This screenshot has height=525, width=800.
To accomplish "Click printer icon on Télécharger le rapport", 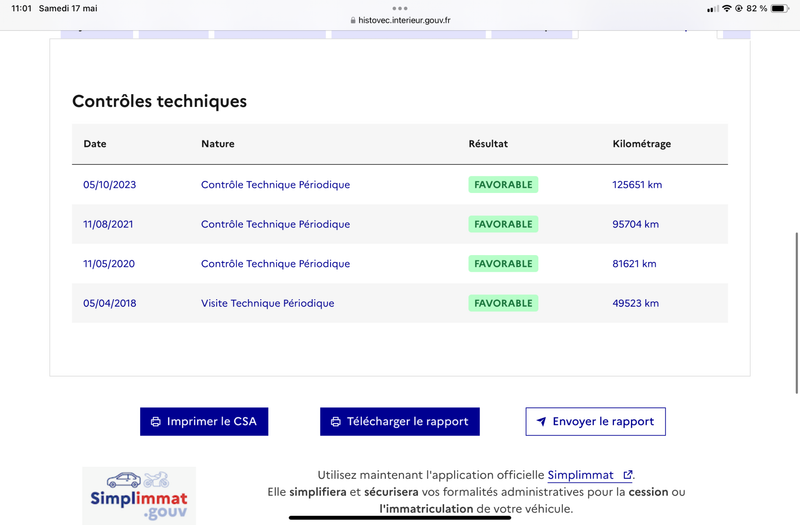I will point(336,422).
